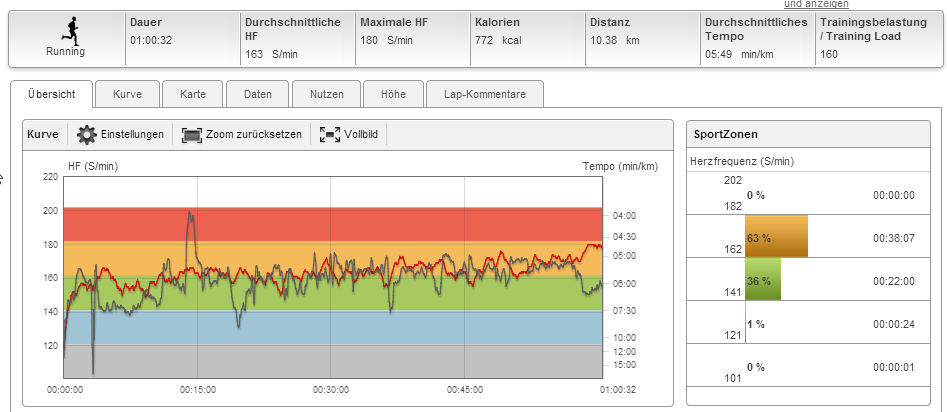Screen dimensions: 947x412
Task: Click the Einstellungen label text
Action: 132,134
